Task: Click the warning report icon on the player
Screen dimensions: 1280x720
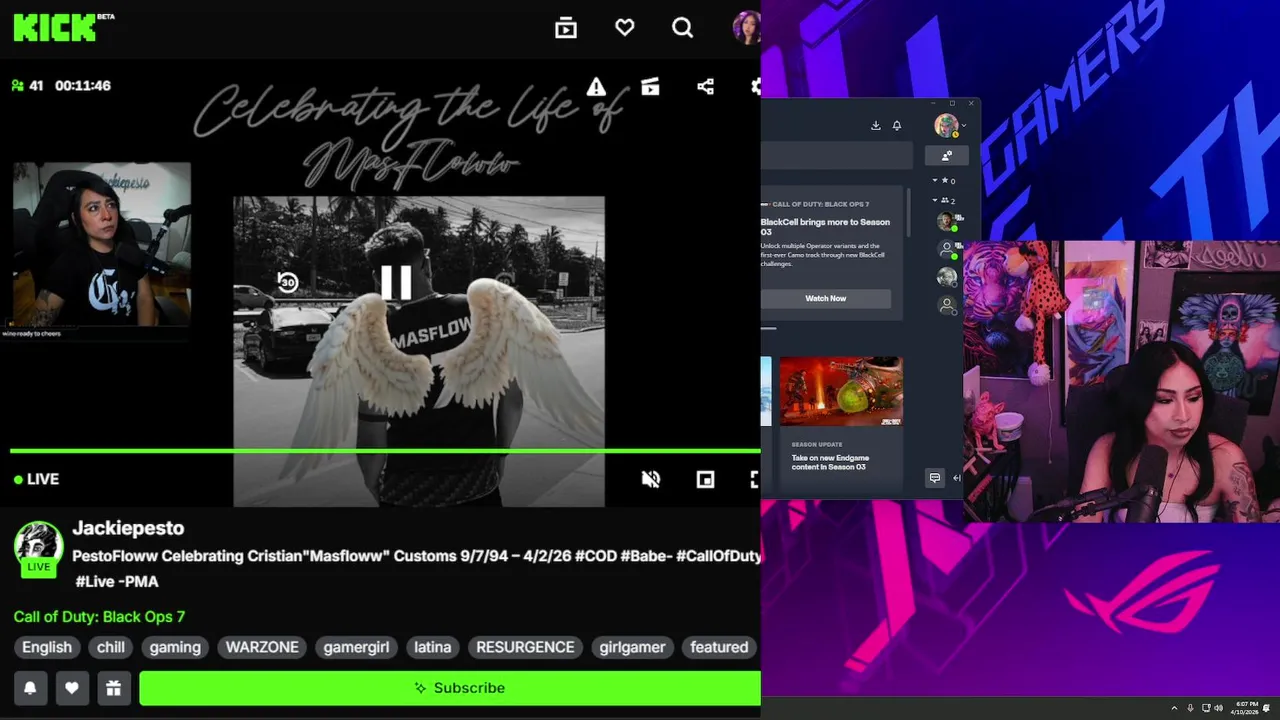Action: (x=596, y=87)
